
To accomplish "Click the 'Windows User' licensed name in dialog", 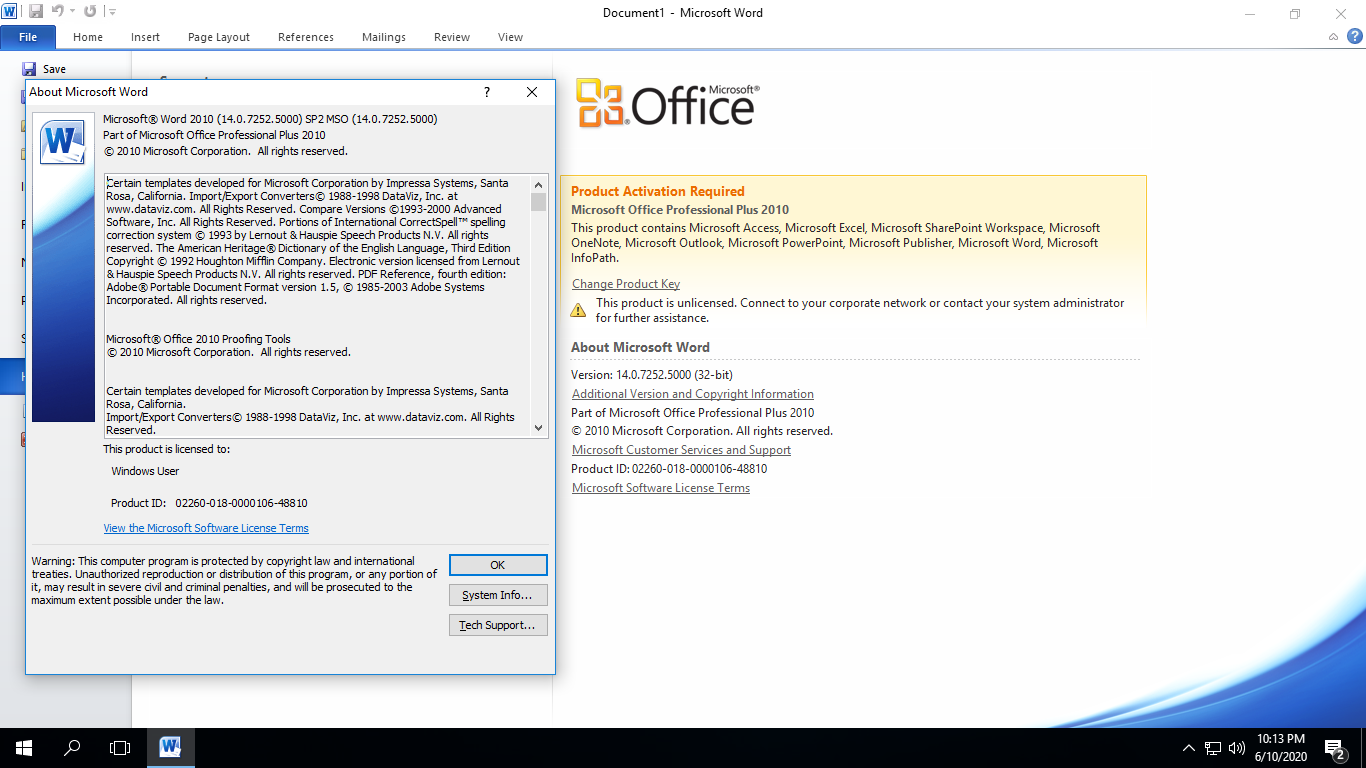I will point(145,471).
